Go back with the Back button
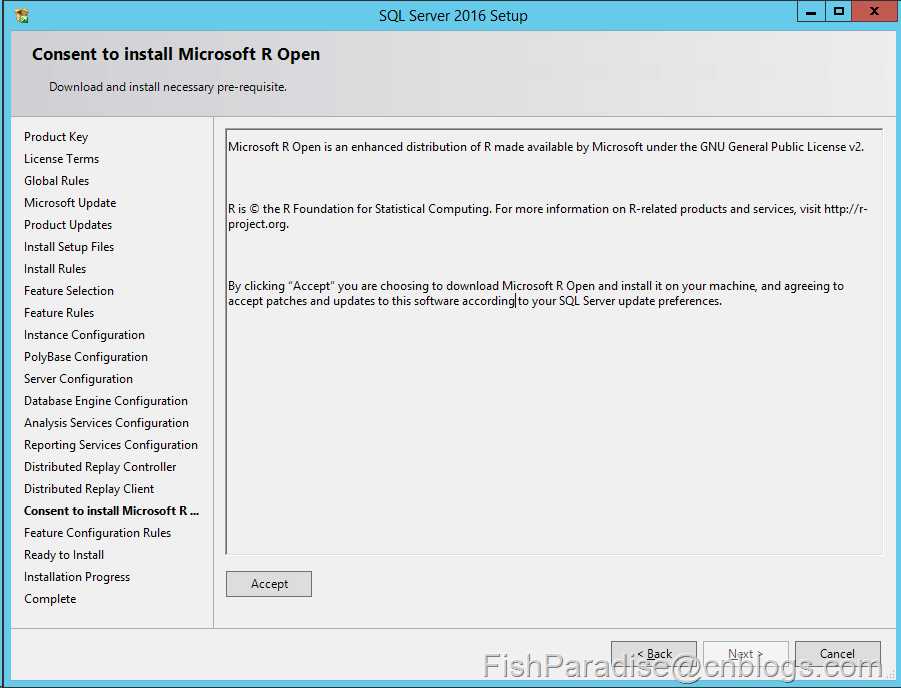The image size is (901, 688). 654,654
